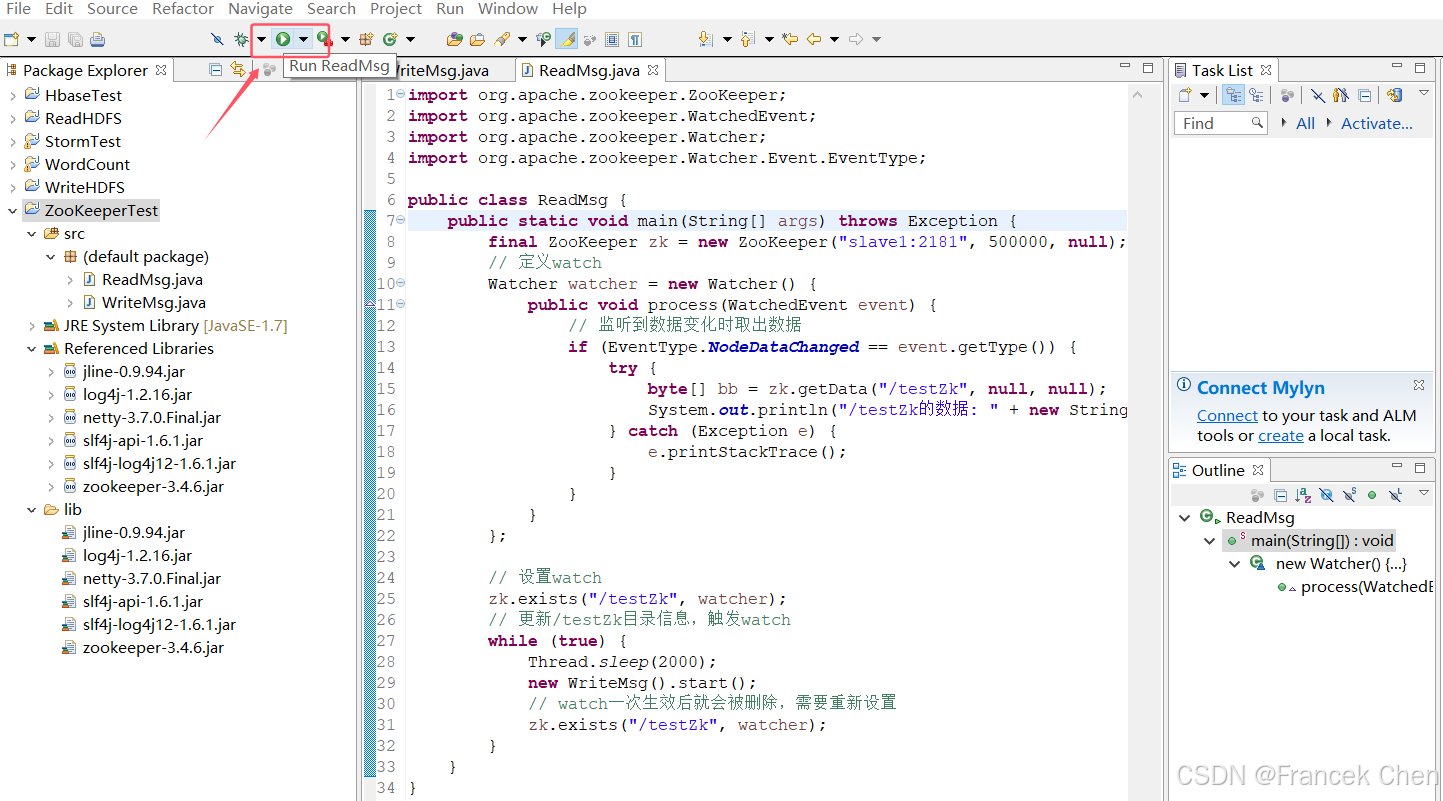Toggle Link with Editor in Package Explorer
This screenshot has width=1443, height=801.
(238, 69)
